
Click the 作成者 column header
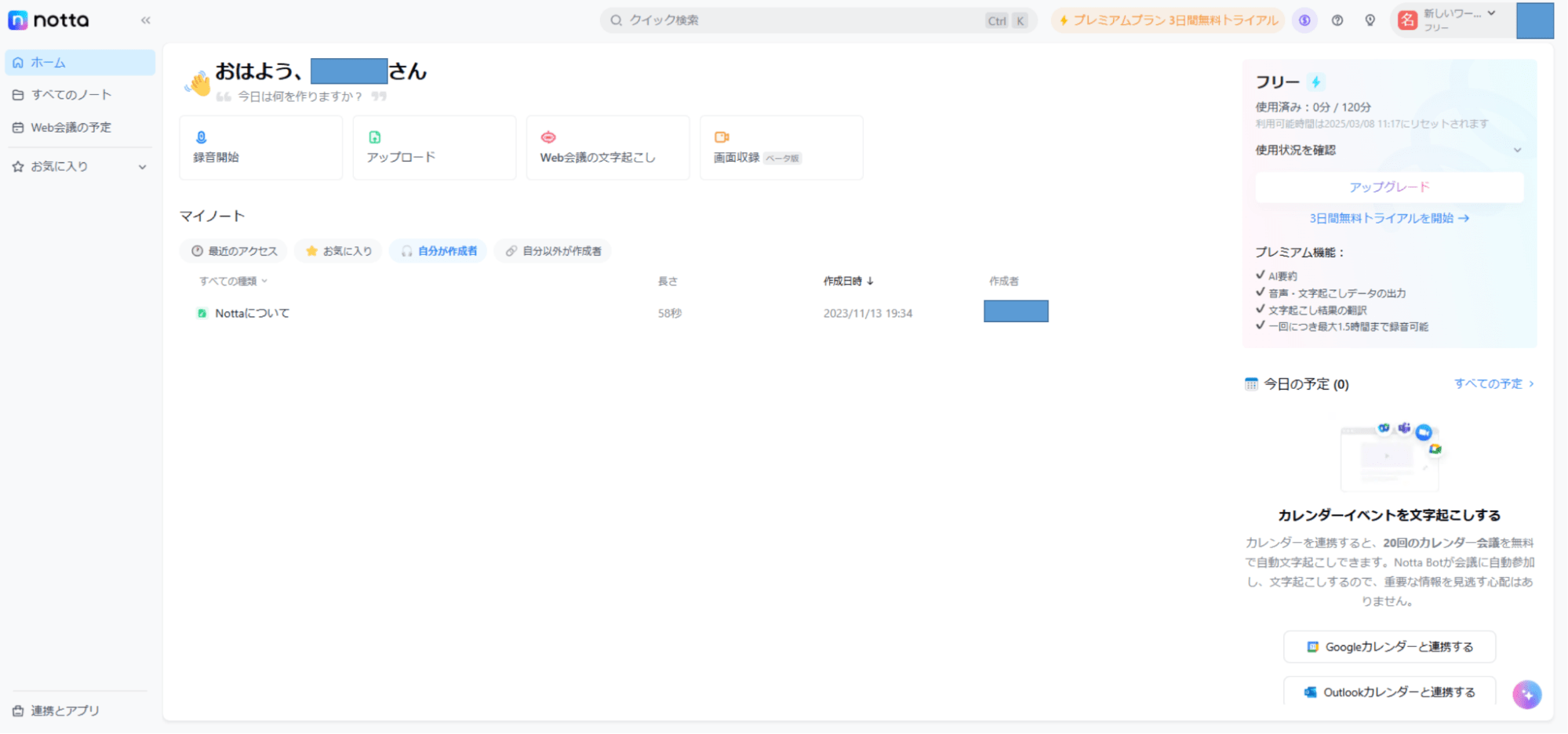[x=1004, y=281]
